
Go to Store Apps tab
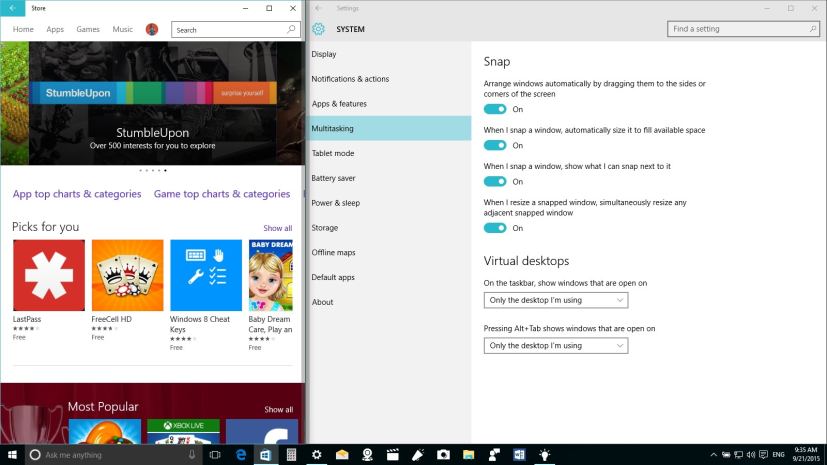coord(55,30)
